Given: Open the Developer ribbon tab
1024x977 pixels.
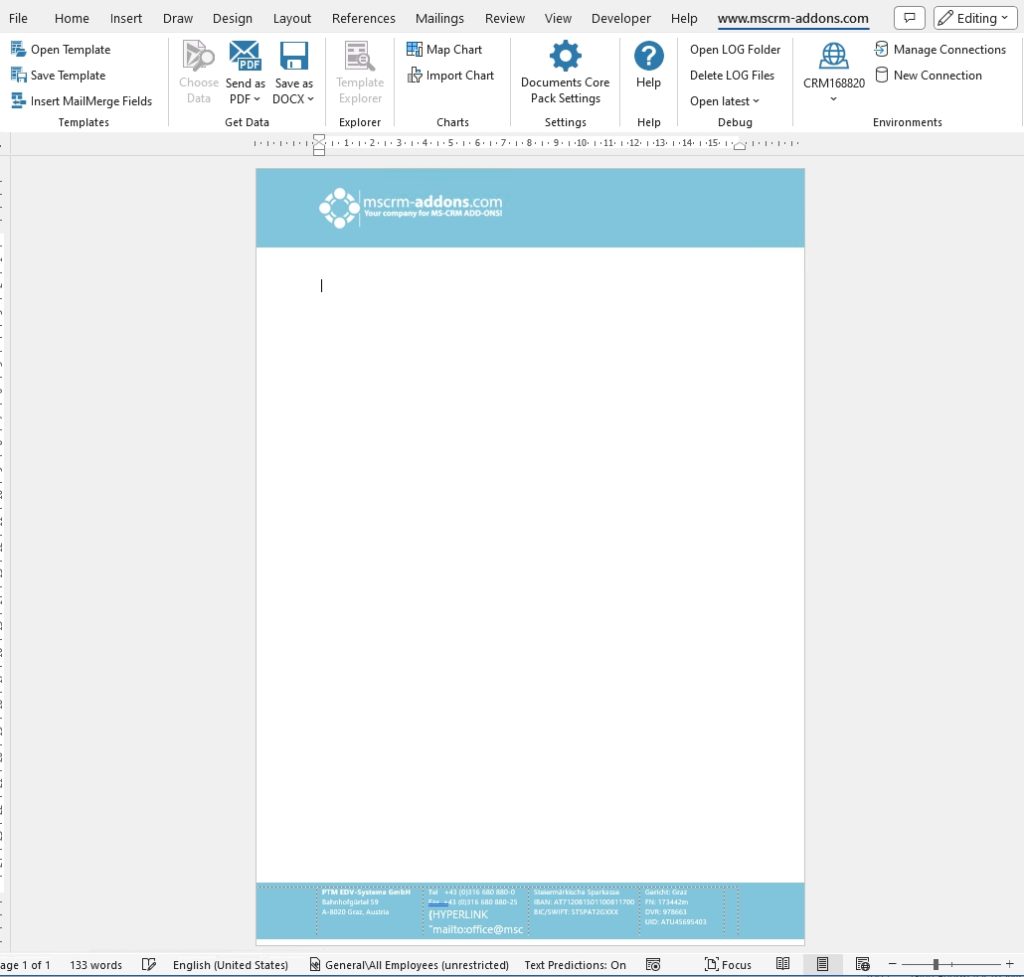Looking at the screenshot, I should click(x=620, y=18).
